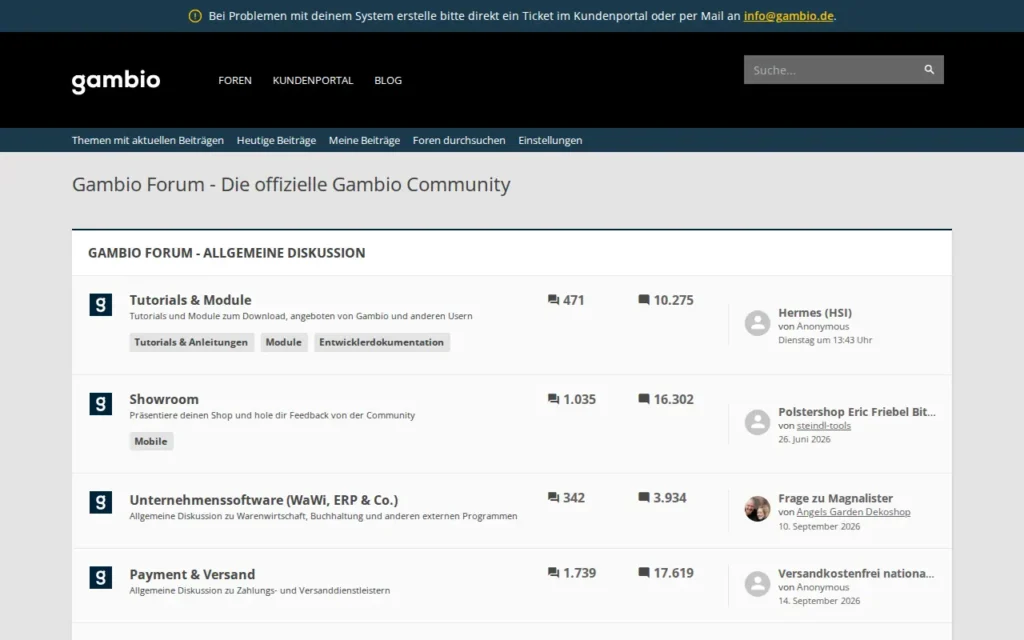Open the Tutorials & Module forum
The height and width of the screenshot is (640, 1024).
pyautogui.click(x=190, y=300)
